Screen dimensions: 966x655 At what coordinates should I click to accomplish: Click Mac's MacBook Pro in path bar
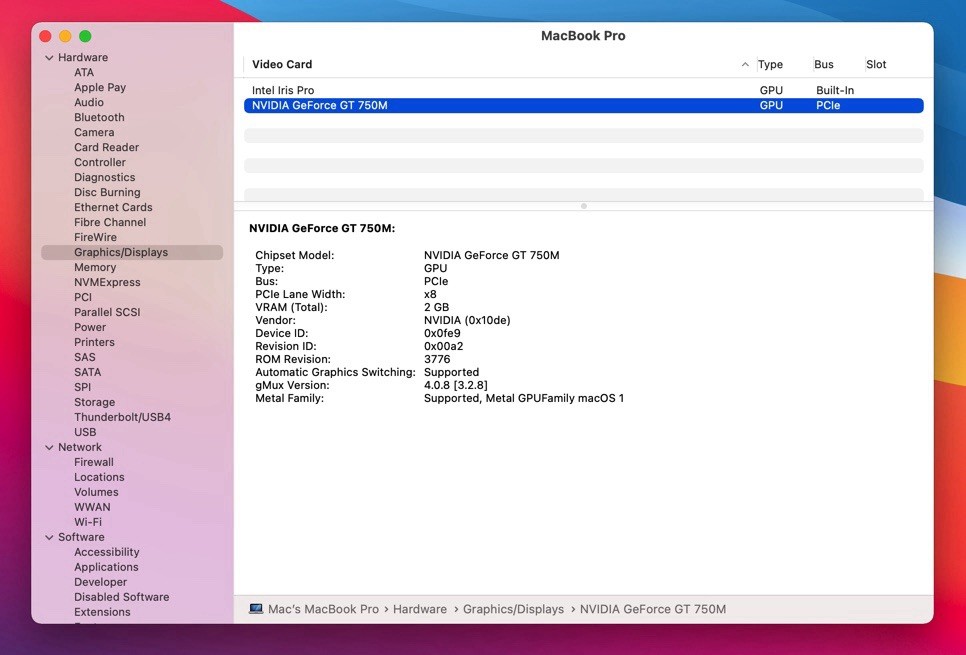pos(323,609)
